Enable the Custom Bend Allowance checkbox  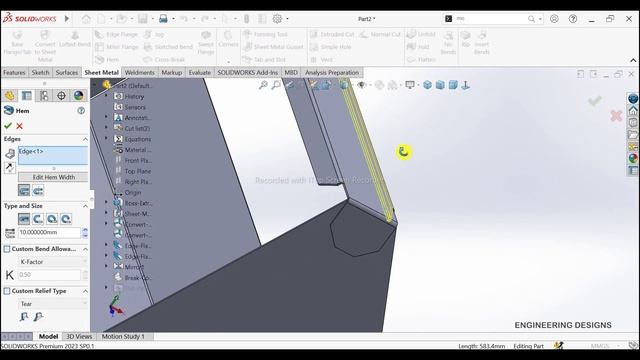click(x=7, y=249)
